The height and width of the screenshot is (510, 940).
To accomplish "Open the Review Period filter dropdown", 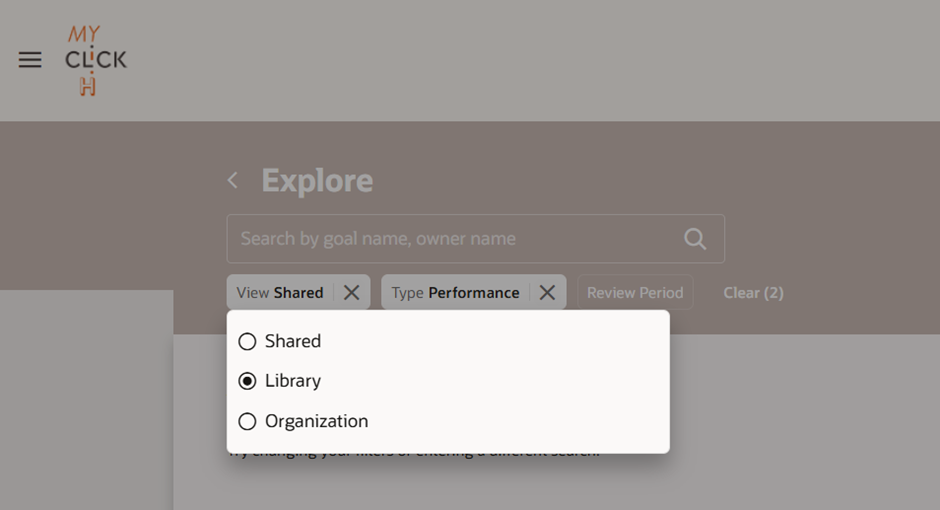I will (x=635, y=292).
